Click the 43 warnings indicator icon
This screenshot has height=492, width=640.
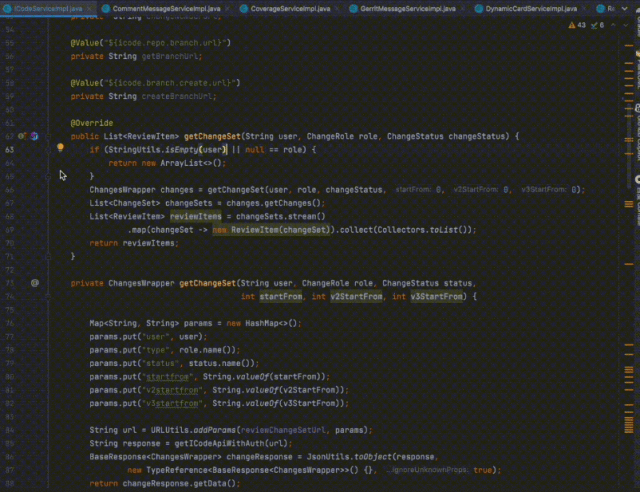571,26
